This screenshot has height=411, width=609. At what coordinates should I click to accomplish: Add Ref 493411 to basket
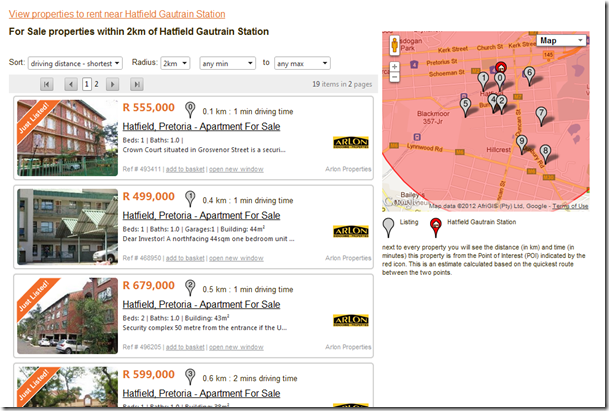185,169
